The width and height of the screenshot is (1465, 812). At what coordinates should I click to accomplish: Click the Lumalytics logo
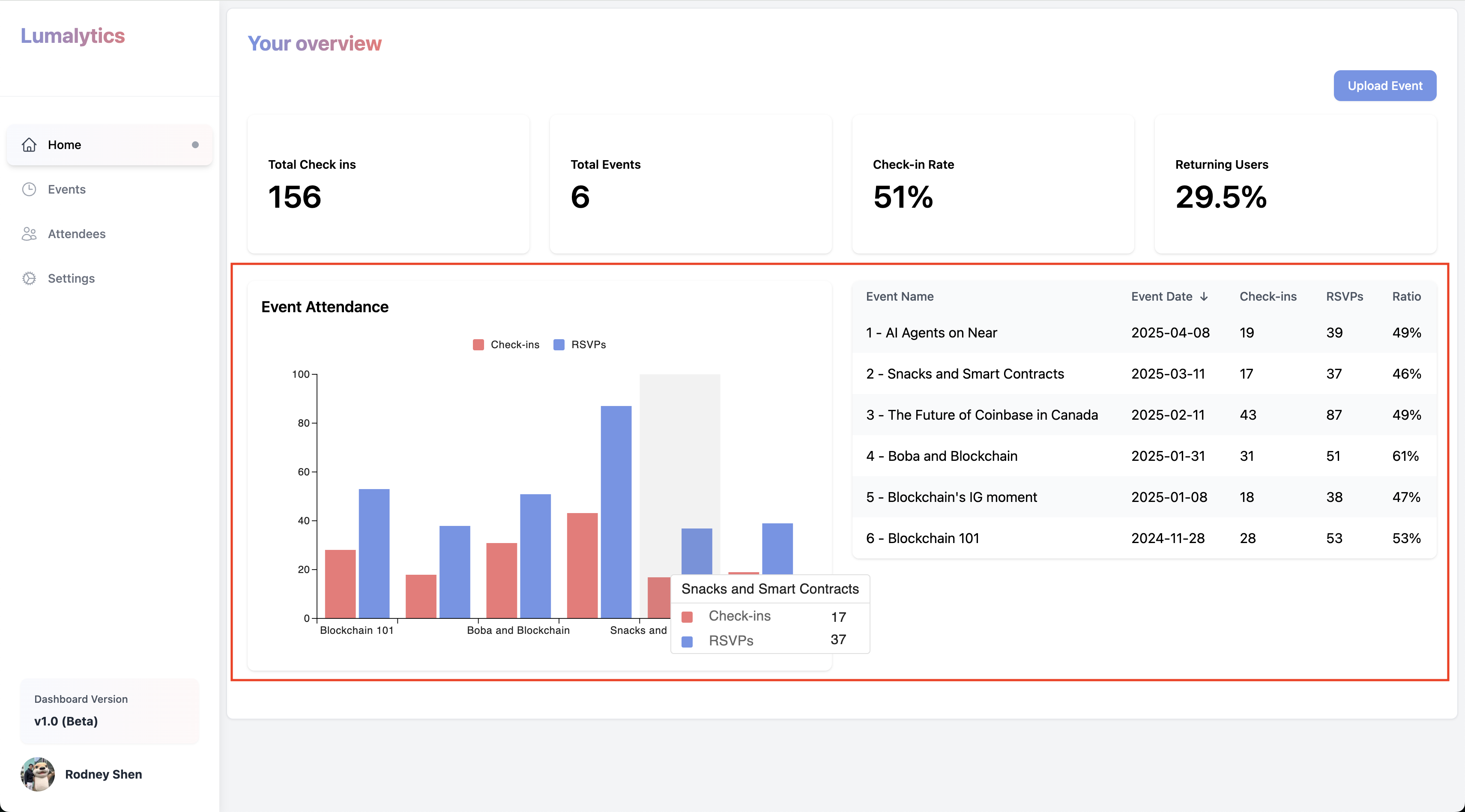[x=73, y=36]
